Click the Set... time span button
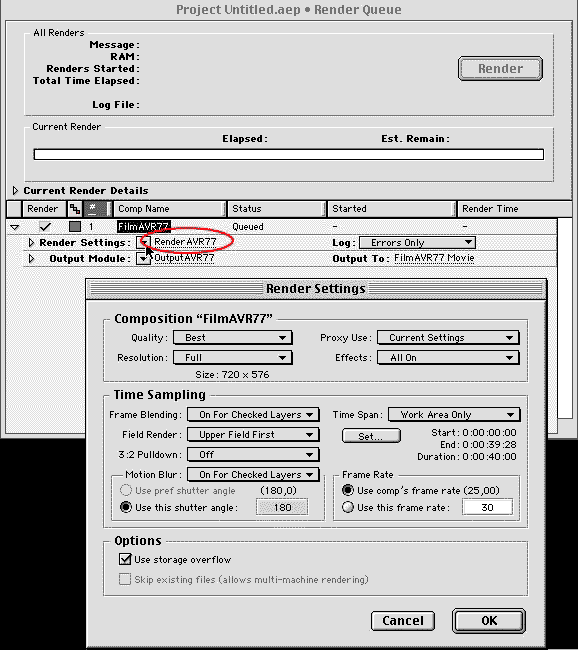Image resolution: width=578 pixels, height=650 pixels. point(371,436)
